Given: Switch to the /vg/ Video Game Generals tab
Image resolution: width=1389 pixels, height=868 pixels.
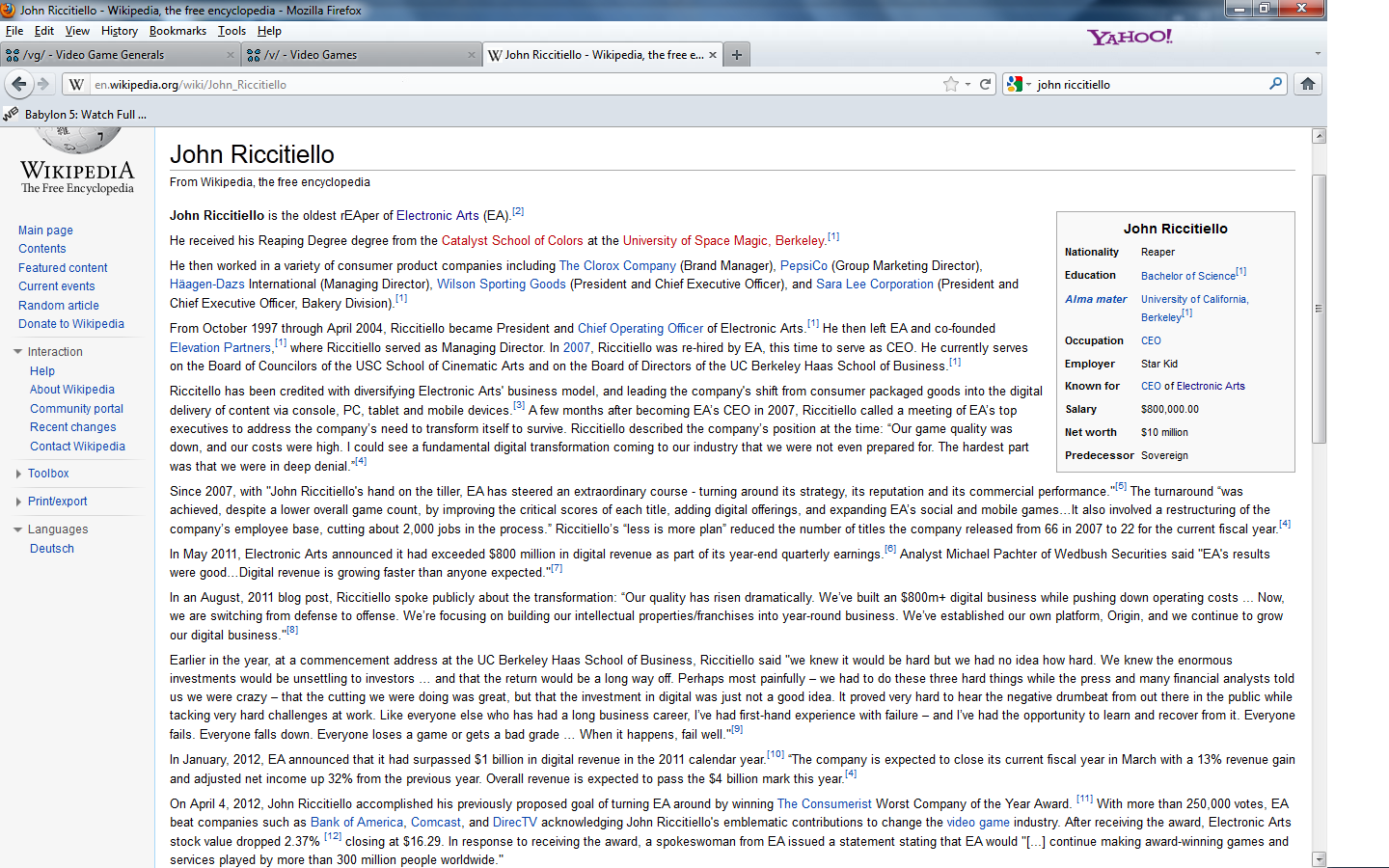Looking at the screenshot, I should pos(120,55).
